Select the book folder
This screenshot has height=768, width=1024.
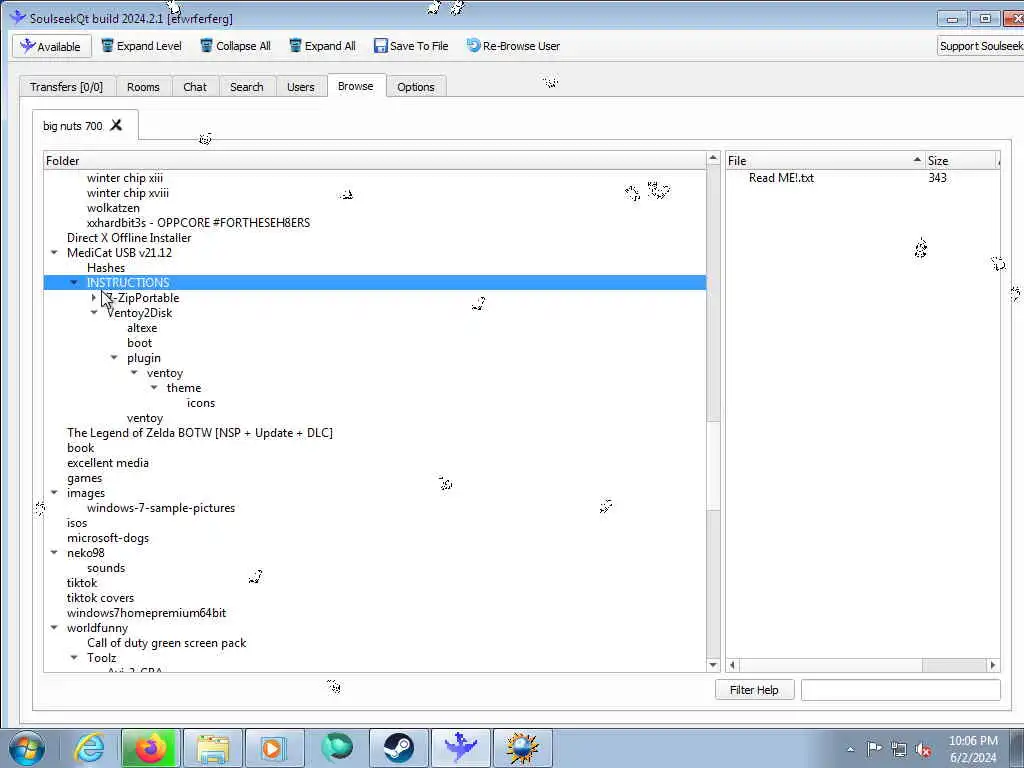(x=80, y=448)
